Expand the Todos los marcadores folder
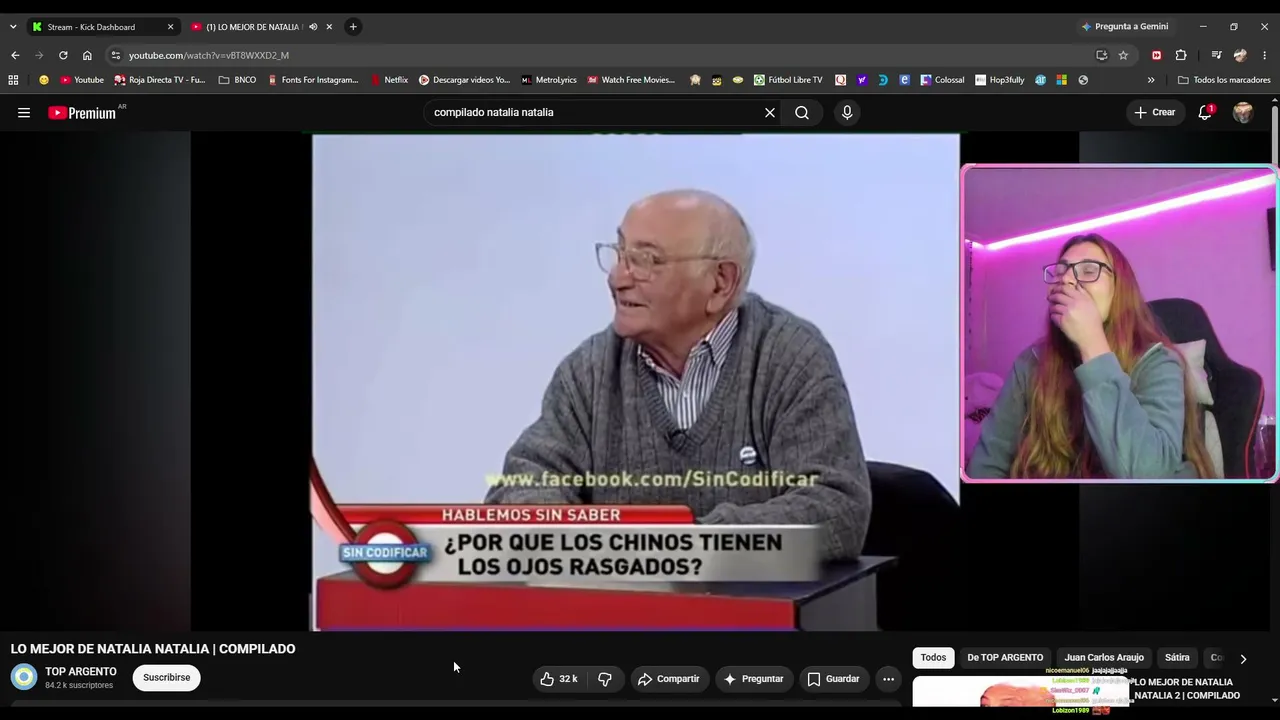 click(x=1224, y=80)
